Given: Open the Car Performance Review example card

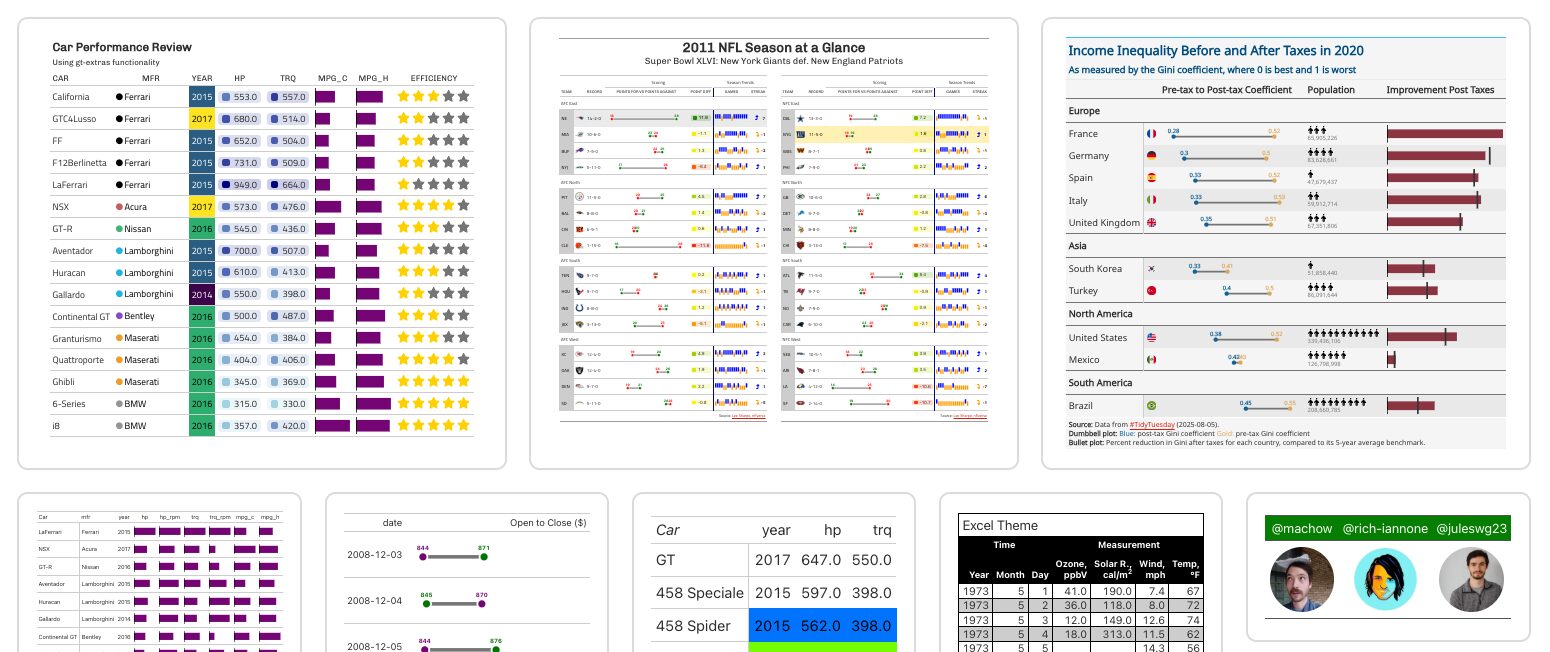Looking at the screenshot, I should (x=262, y=243).
